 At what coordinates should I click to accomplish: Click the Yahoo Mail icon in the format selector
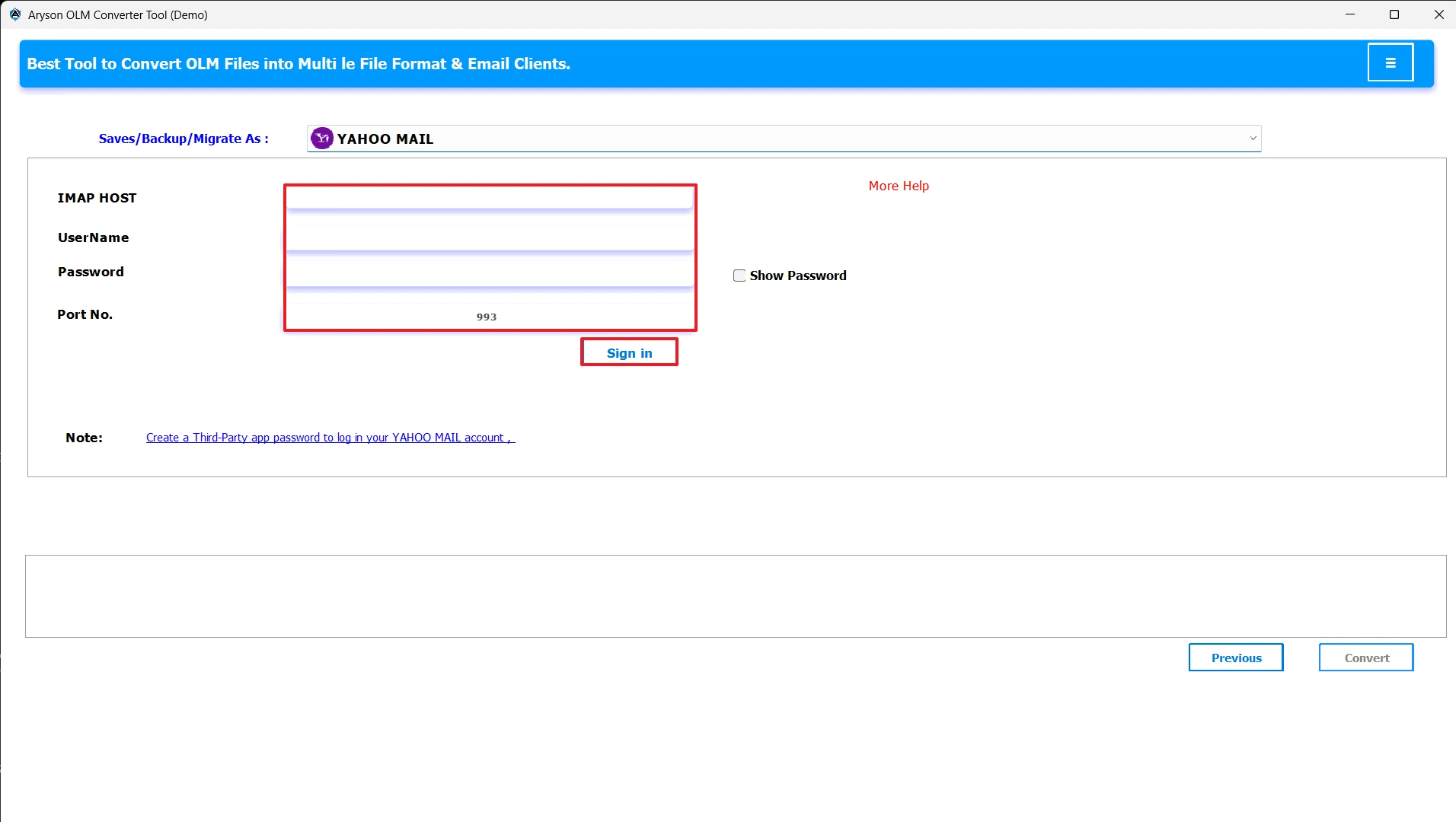coord(321,138)
